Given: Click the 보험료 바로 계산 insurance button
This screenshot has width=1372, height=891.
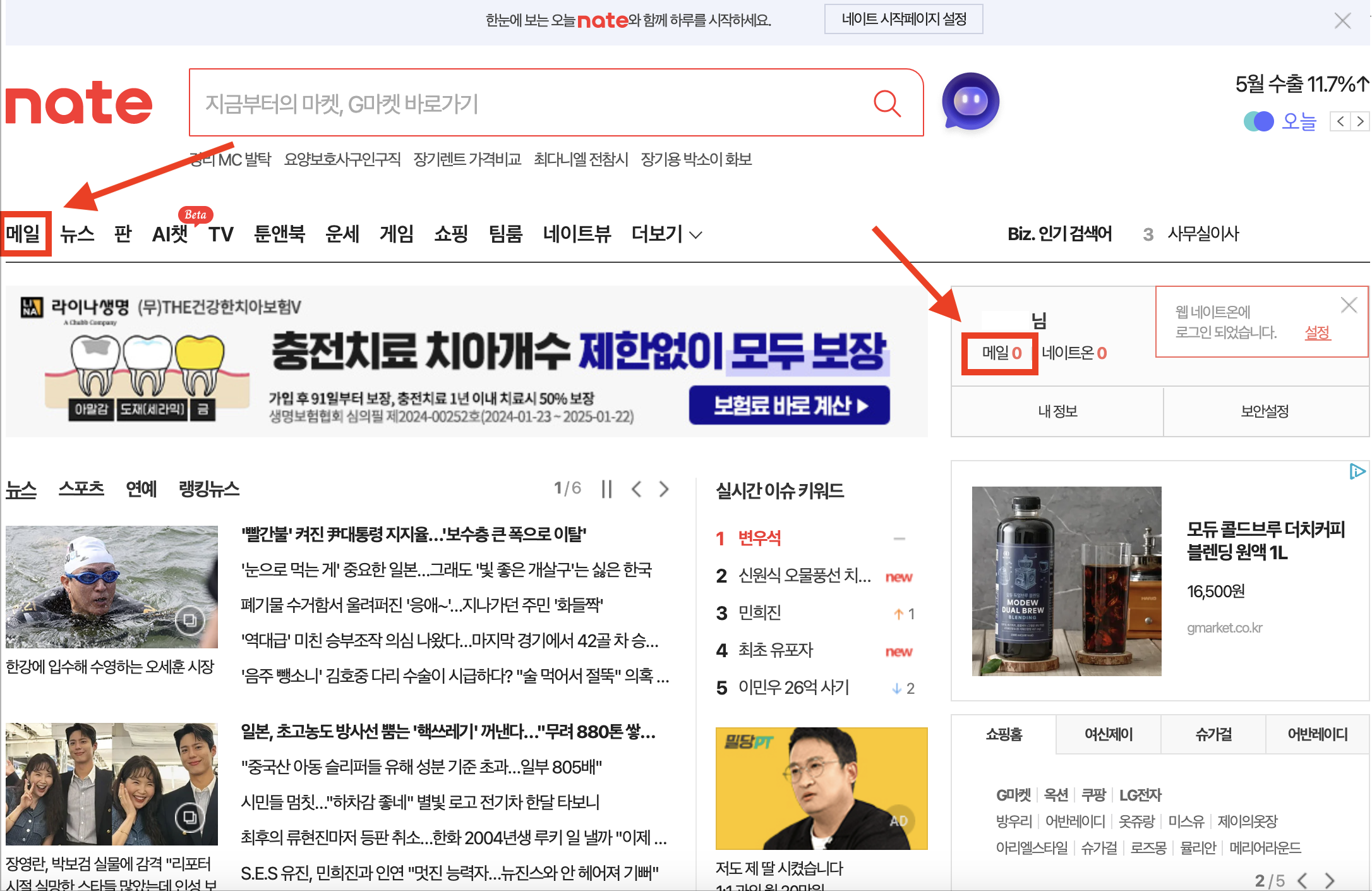Looking at the screenshot, I should click(789, 405).
